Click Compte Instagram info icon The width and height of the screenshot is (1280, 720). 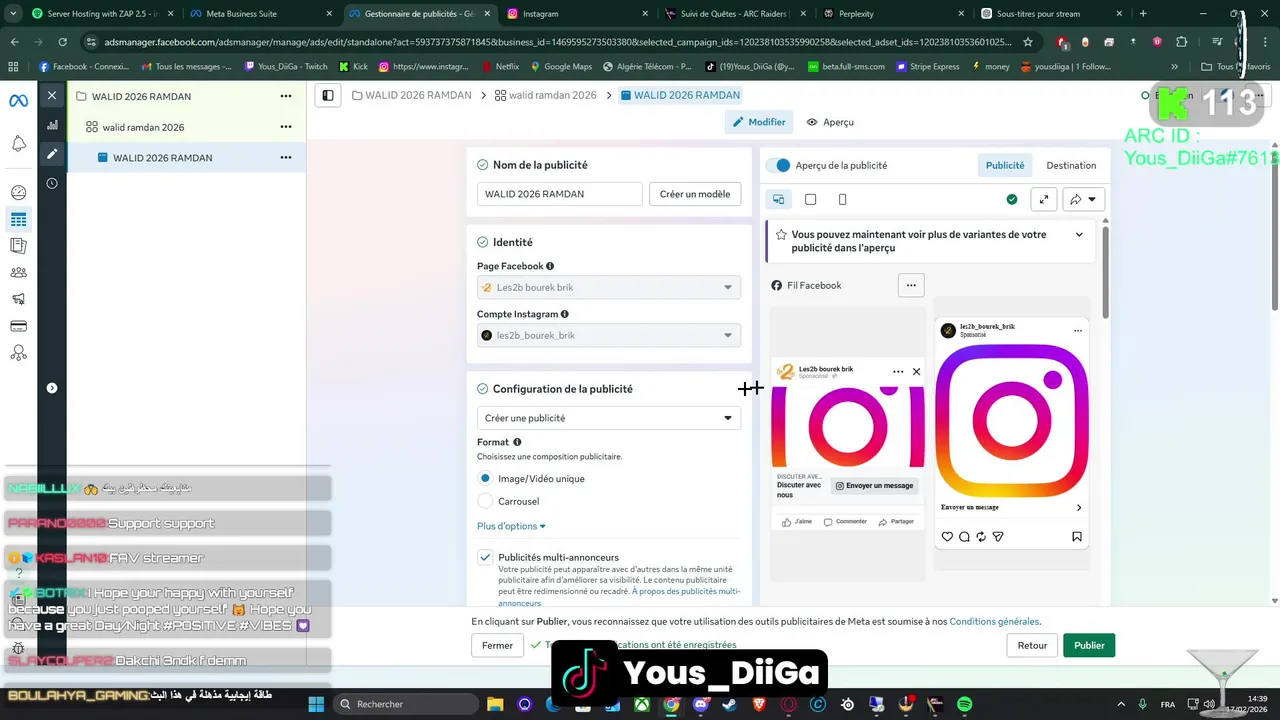point(565,314)
